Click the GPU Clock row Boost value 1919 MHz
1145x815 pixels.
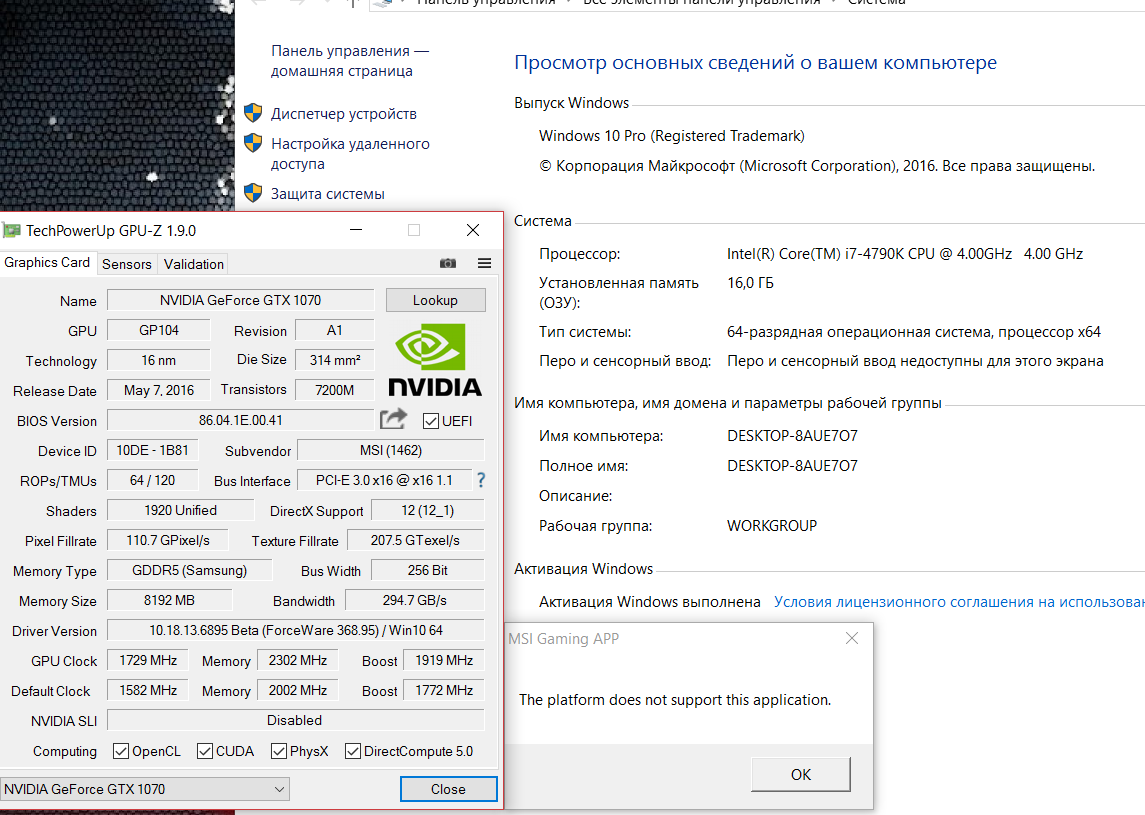click(444, 659)
